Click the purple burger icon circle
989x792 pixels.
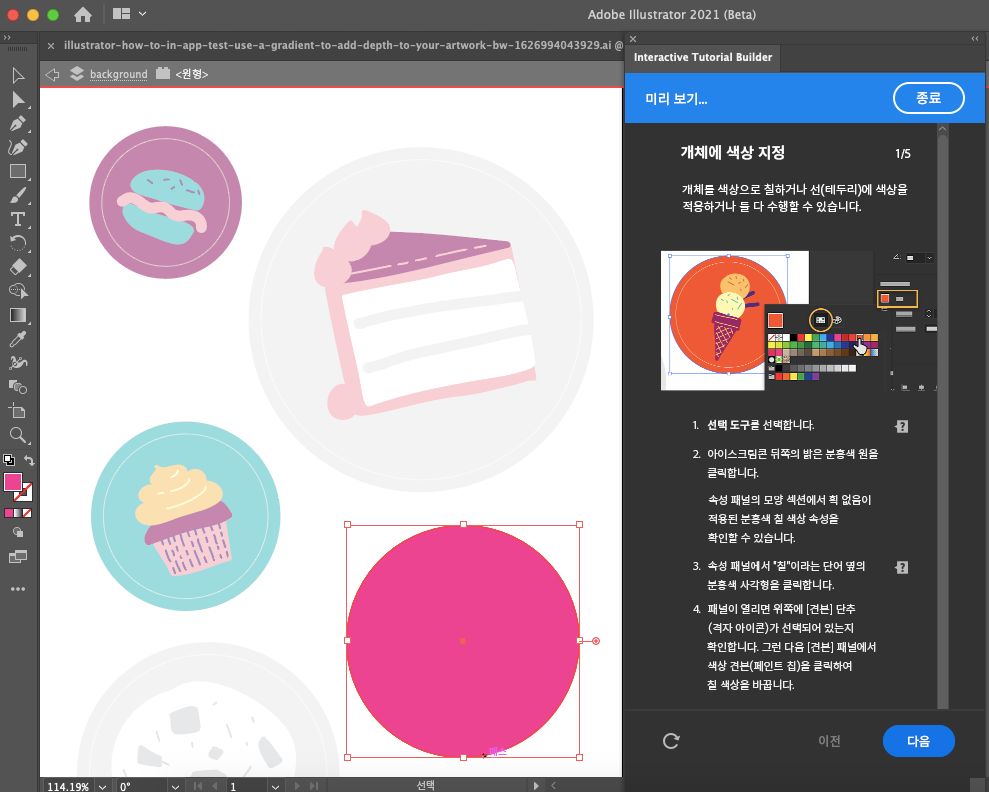[165, 202]
